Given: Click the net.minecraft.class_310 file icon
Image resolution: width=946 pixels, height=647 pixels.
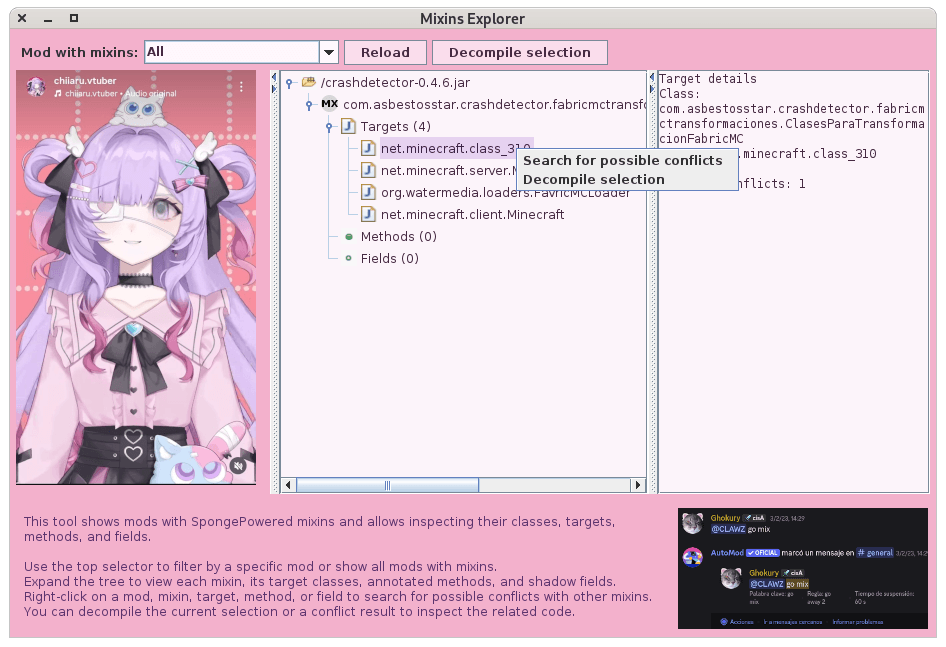Looking at the screenshot, I should click(x=368, y=148).
